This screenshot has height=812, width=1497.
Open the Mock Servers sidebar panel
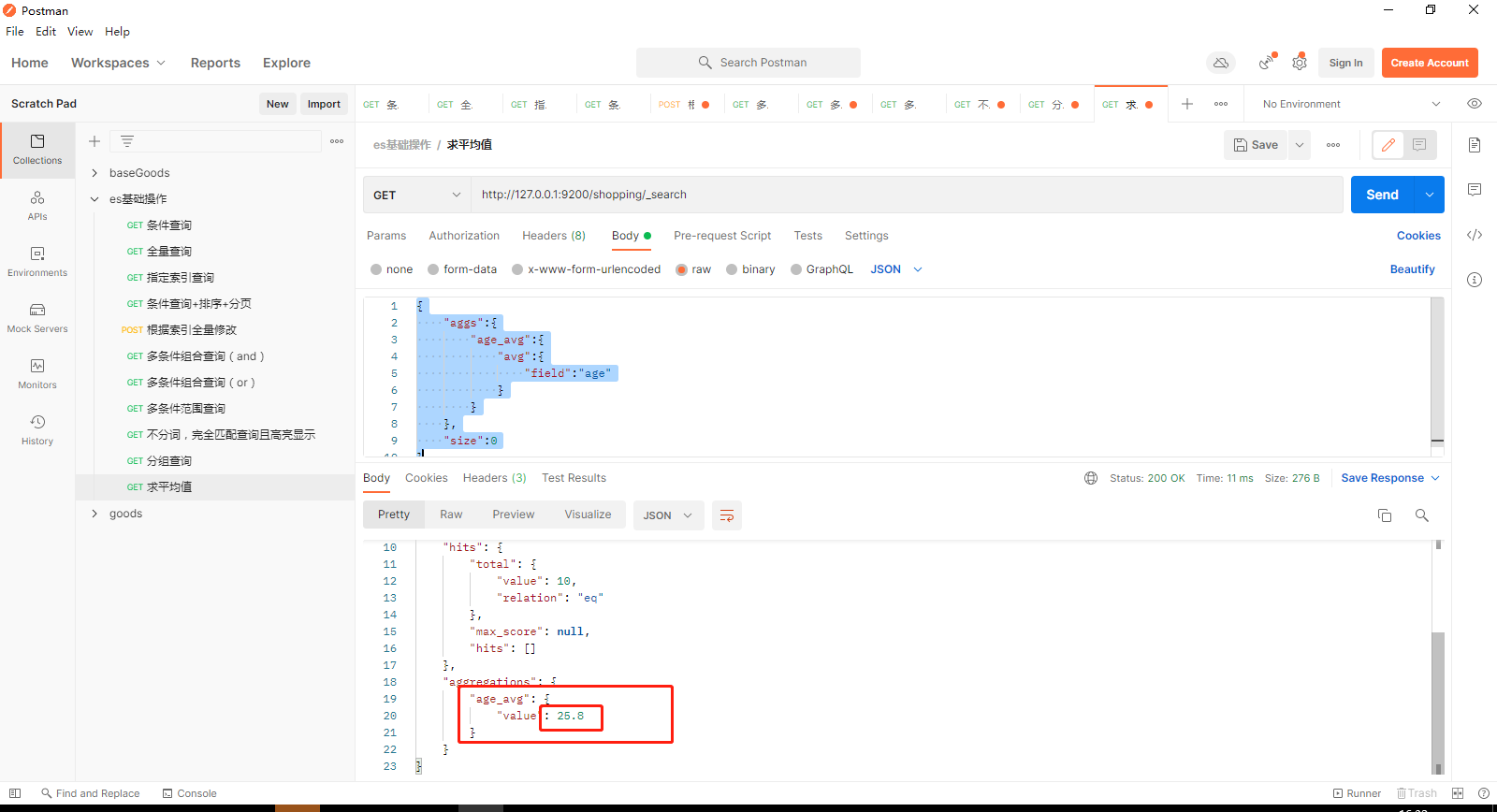click(x=37, y=318)
